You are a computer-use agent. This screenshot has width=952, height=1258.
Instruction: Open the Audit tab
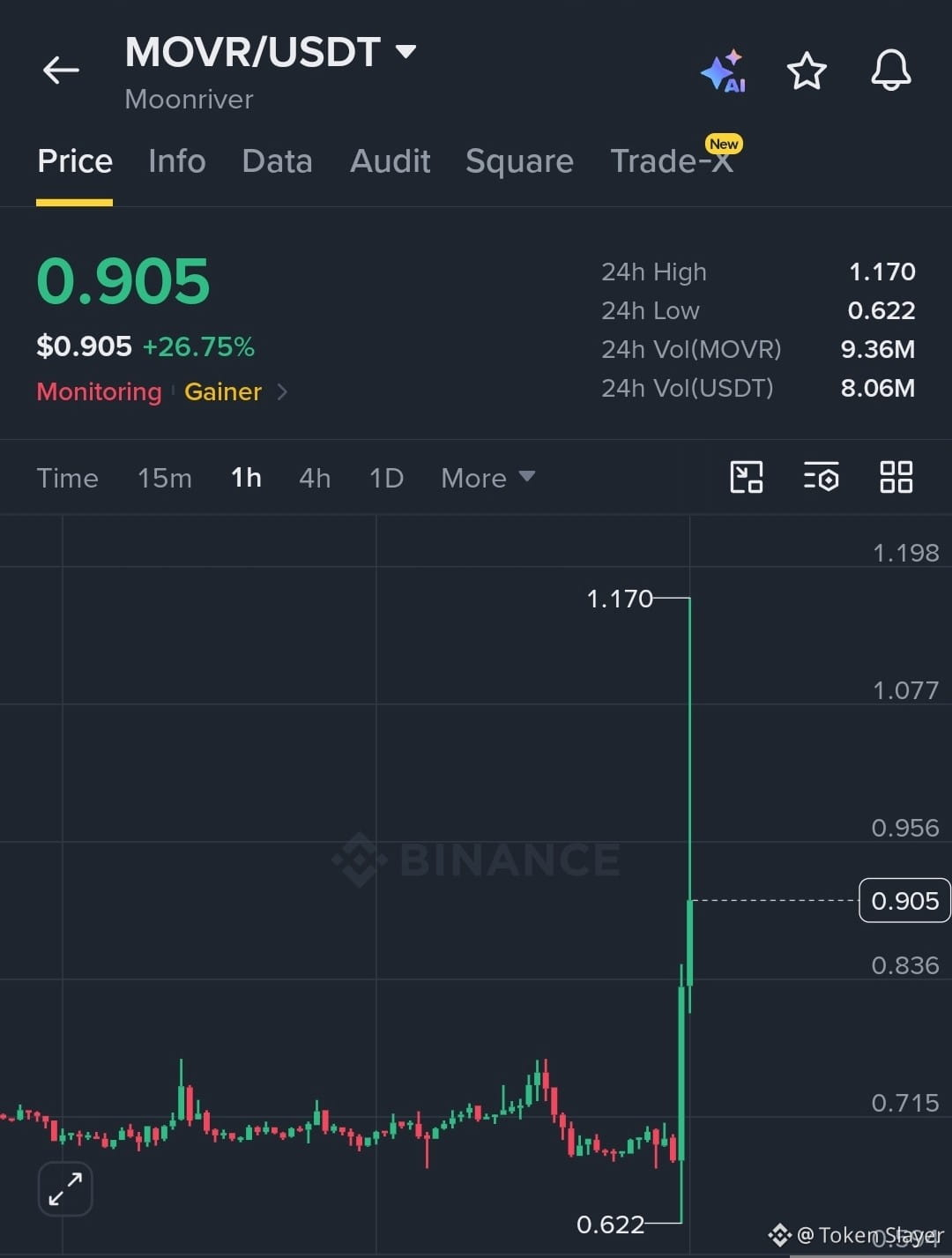(x=390, y=161)
